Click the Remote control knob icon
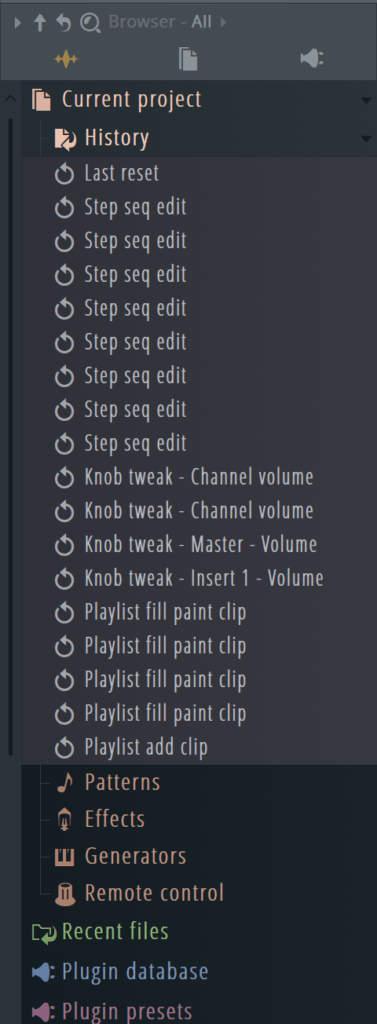The width and height of the screenshot is (377, 1024). pyautogui.click(x=65, y=893)
